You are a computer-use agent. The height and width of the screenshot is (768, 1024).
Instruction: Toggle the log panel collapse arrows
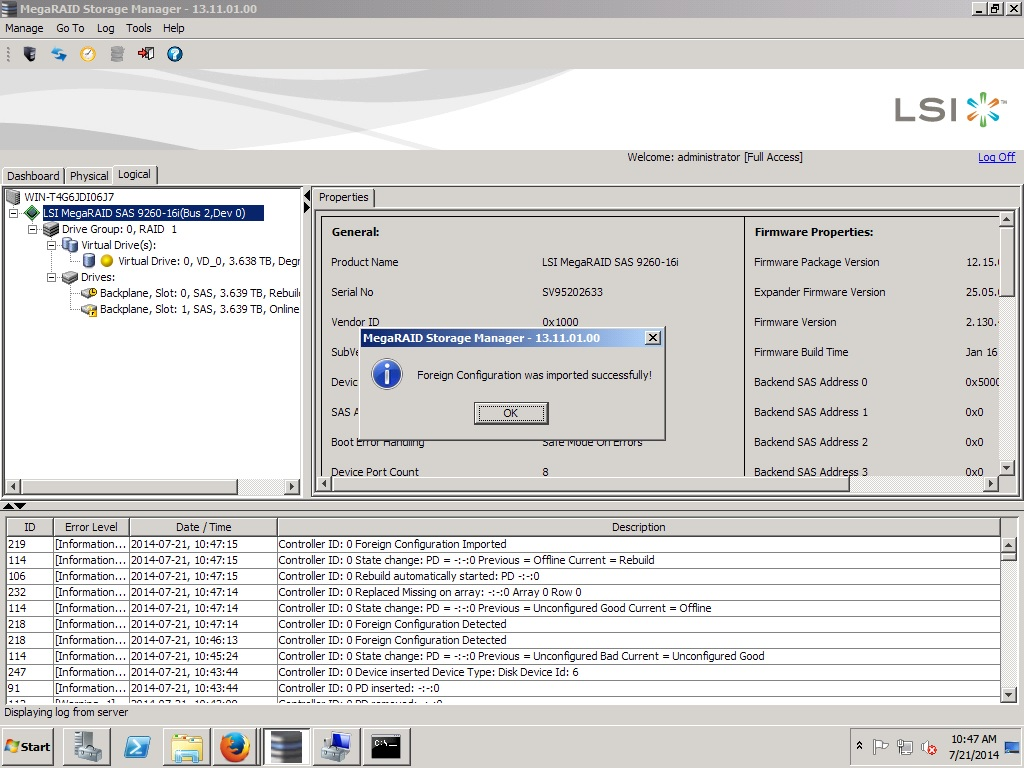click(x=14, y=505)
